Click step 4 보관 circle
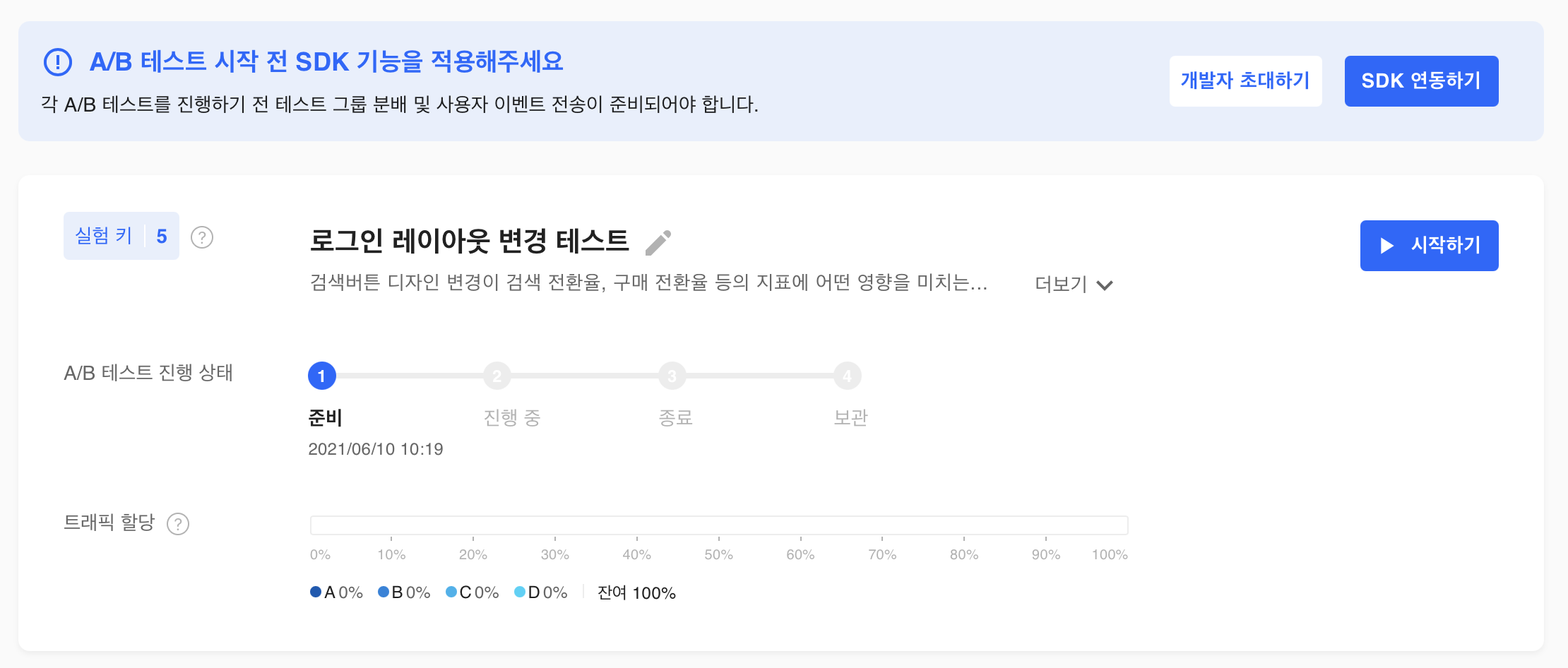 (848, 376)
